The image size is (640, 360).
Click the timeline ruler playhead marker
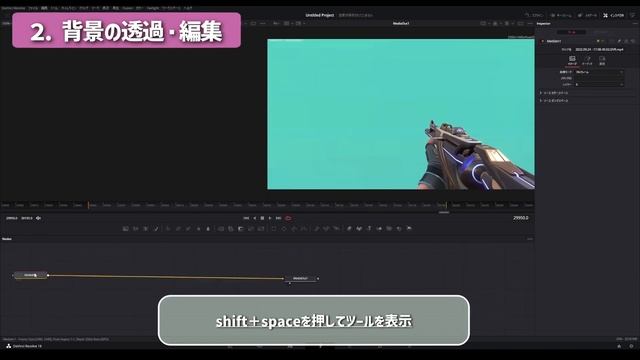coord(88,205)
